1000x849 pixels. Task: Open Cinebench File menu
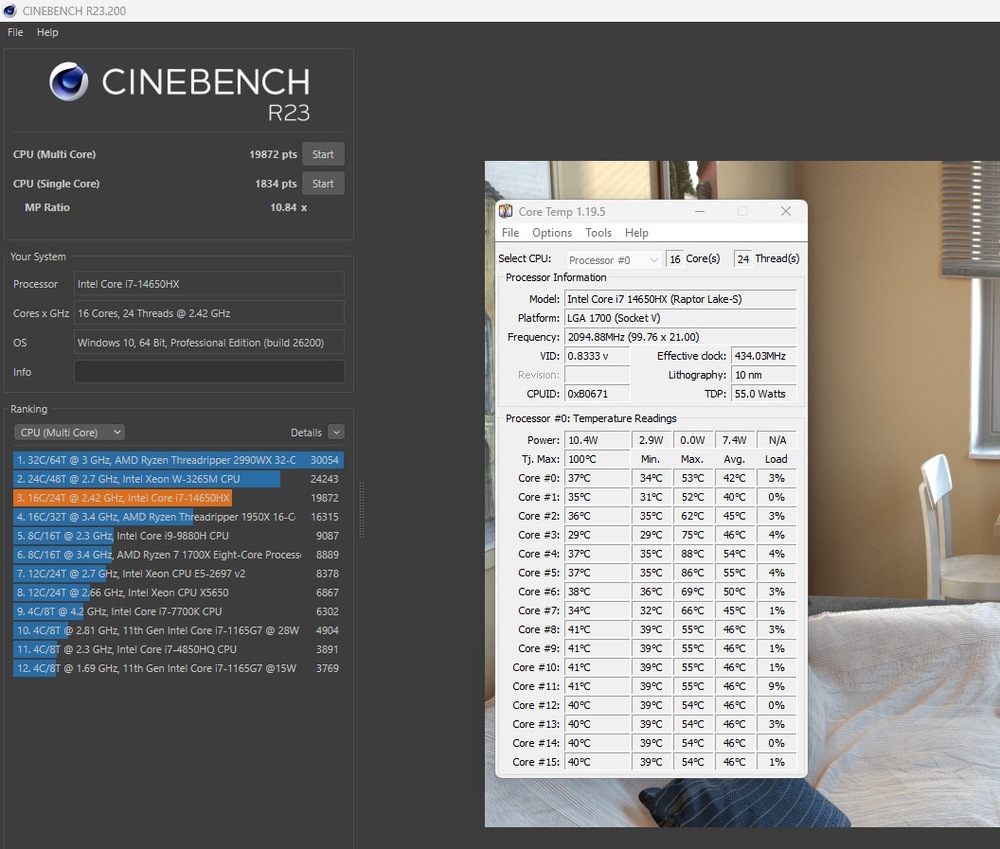pos(15,32)
